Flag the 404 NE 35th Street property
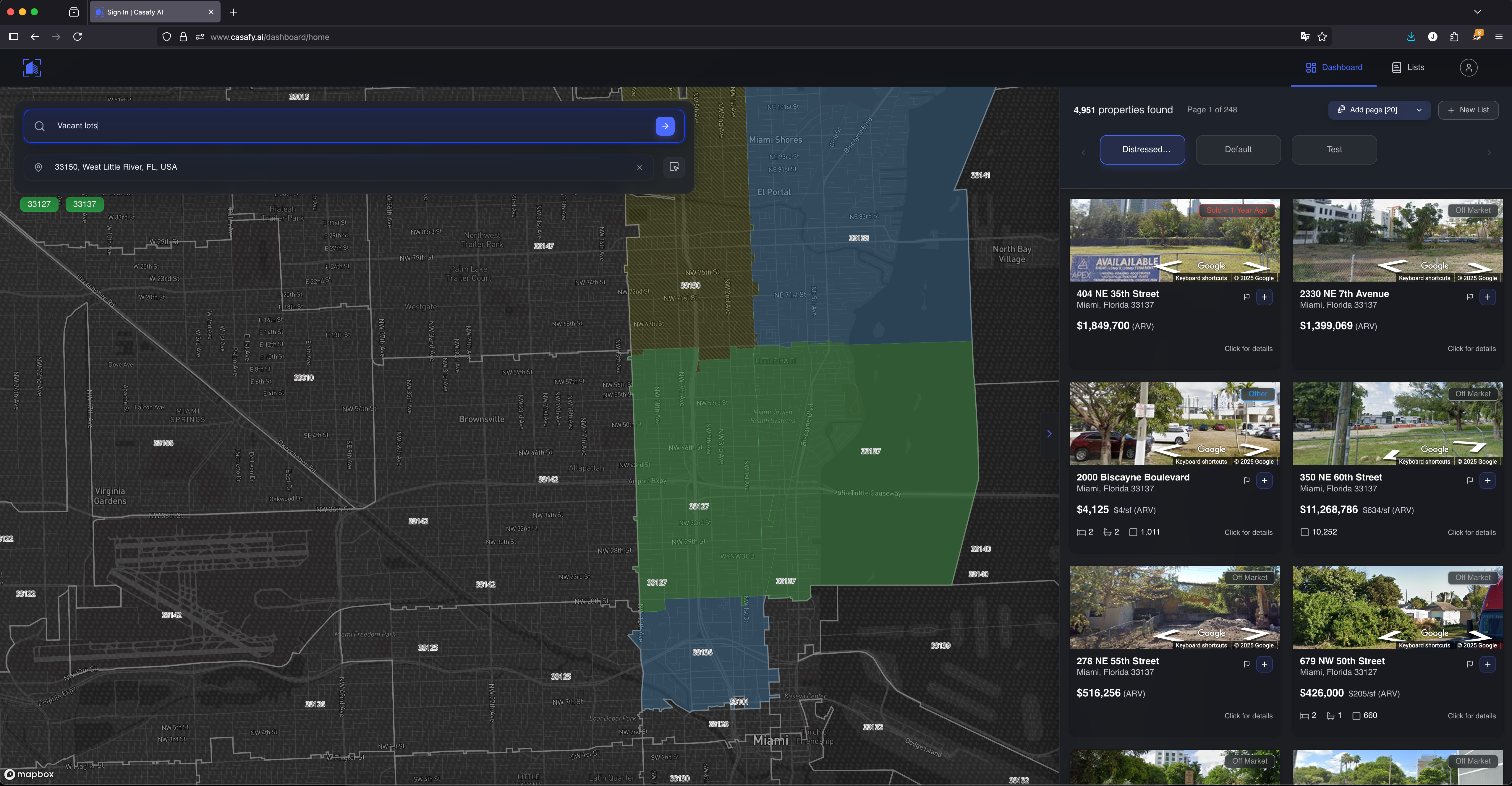The image size is (1512, 786). pos(1246,297)
